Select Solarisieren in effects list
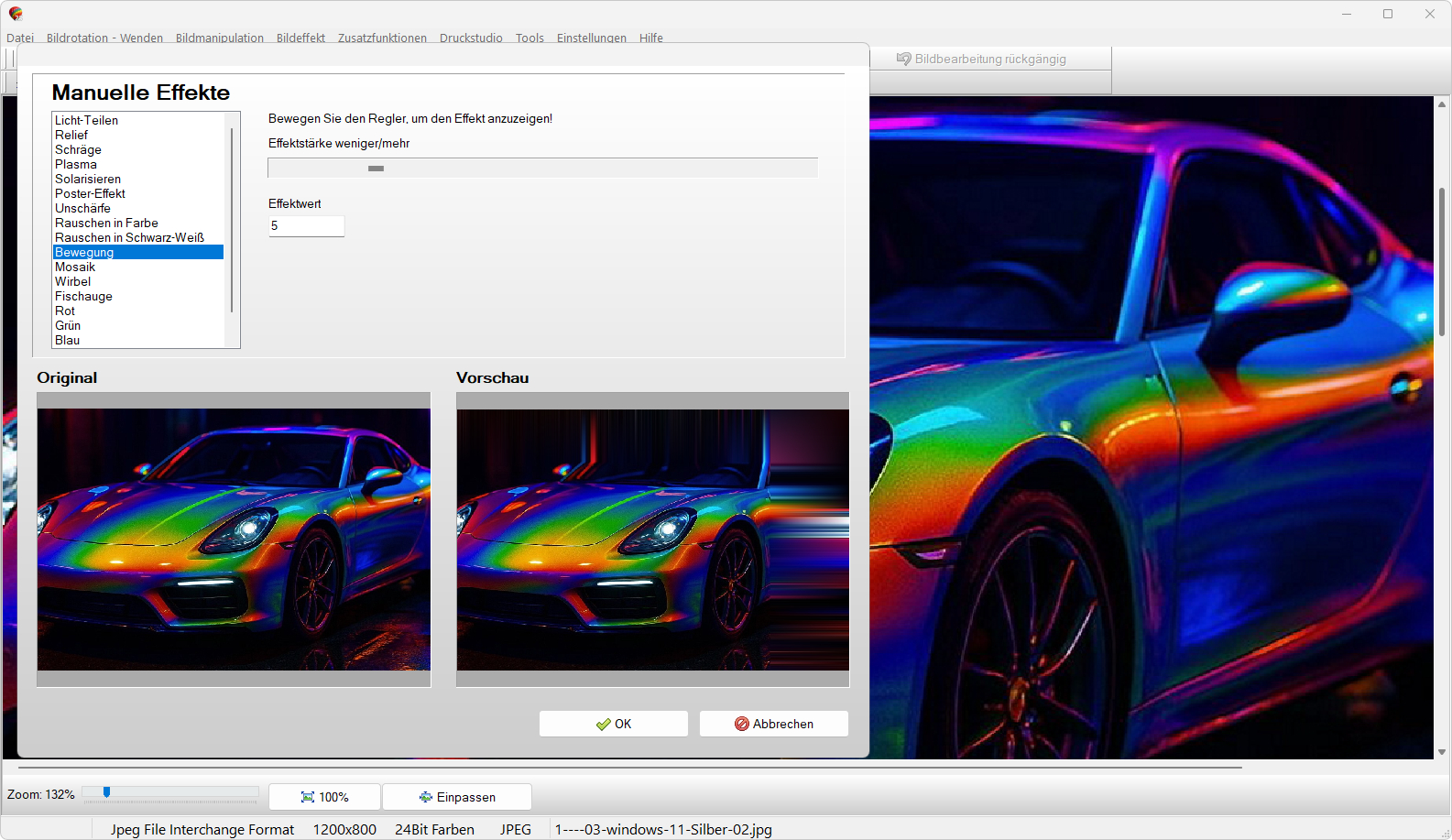This screenshot has width=1452, height=840. pyautogui.click(x=88, y=180)
